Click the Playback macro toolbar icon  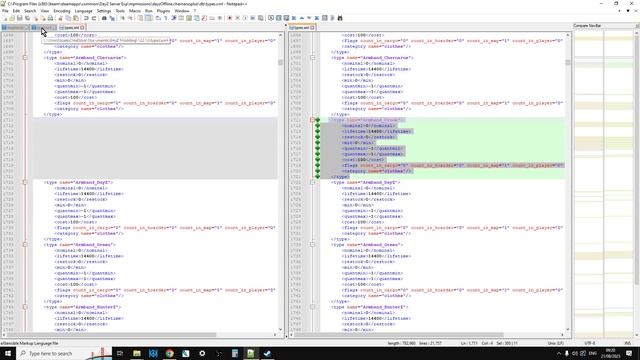[x=245, y=18]
